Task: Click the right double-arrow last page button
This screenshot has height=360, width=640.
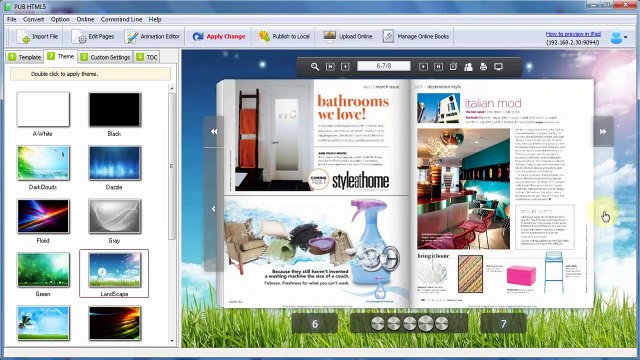Action: point(603,131)
